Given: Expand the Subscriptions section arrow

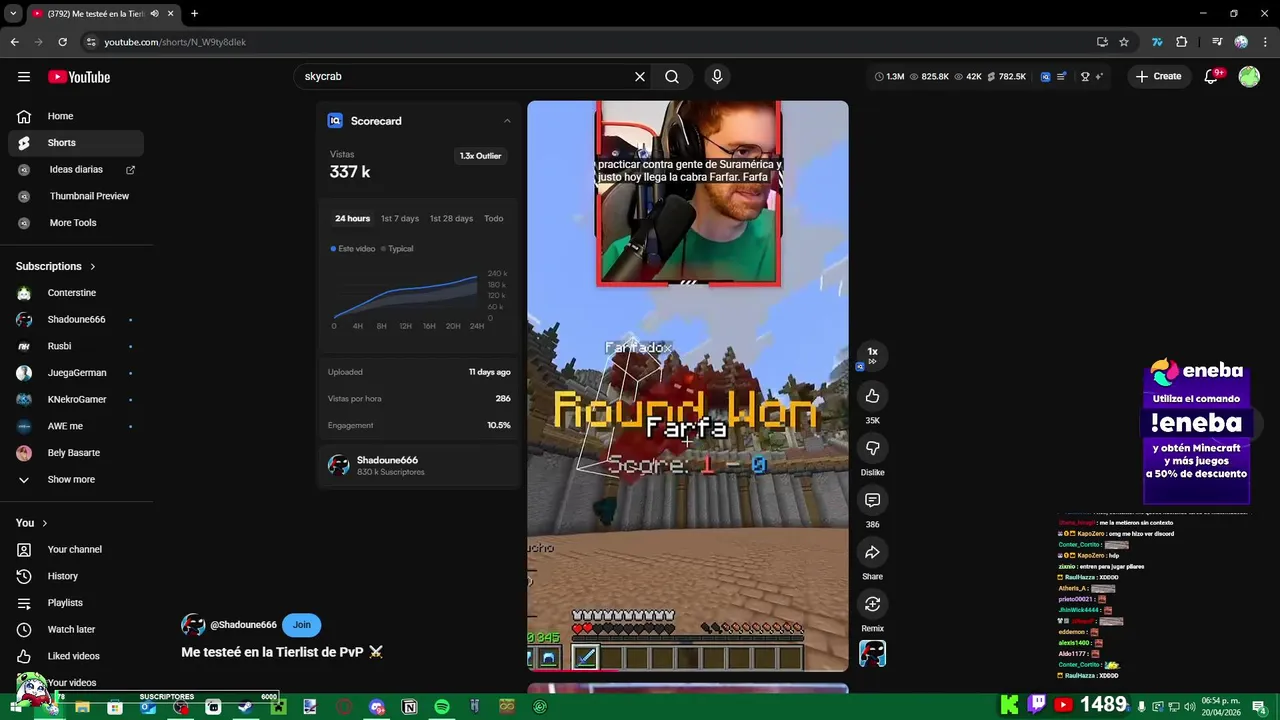Looking at the screenshot, I should 93,267.
